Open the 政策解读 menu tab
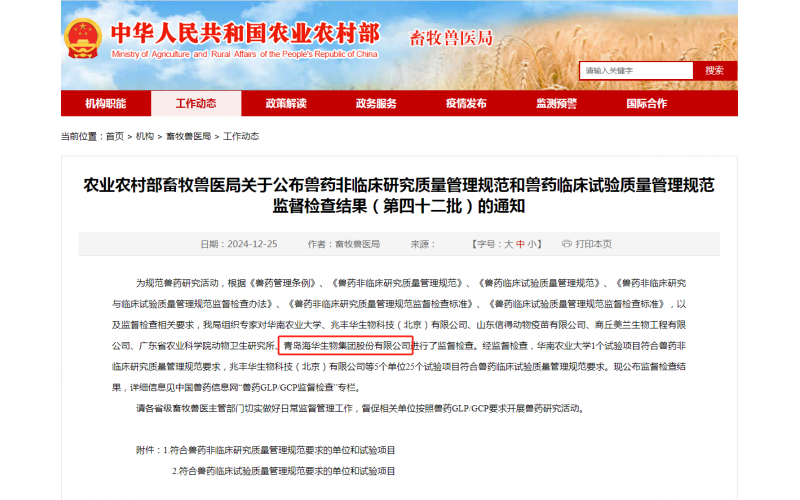 pyautogui.click(x=286, y=104)
